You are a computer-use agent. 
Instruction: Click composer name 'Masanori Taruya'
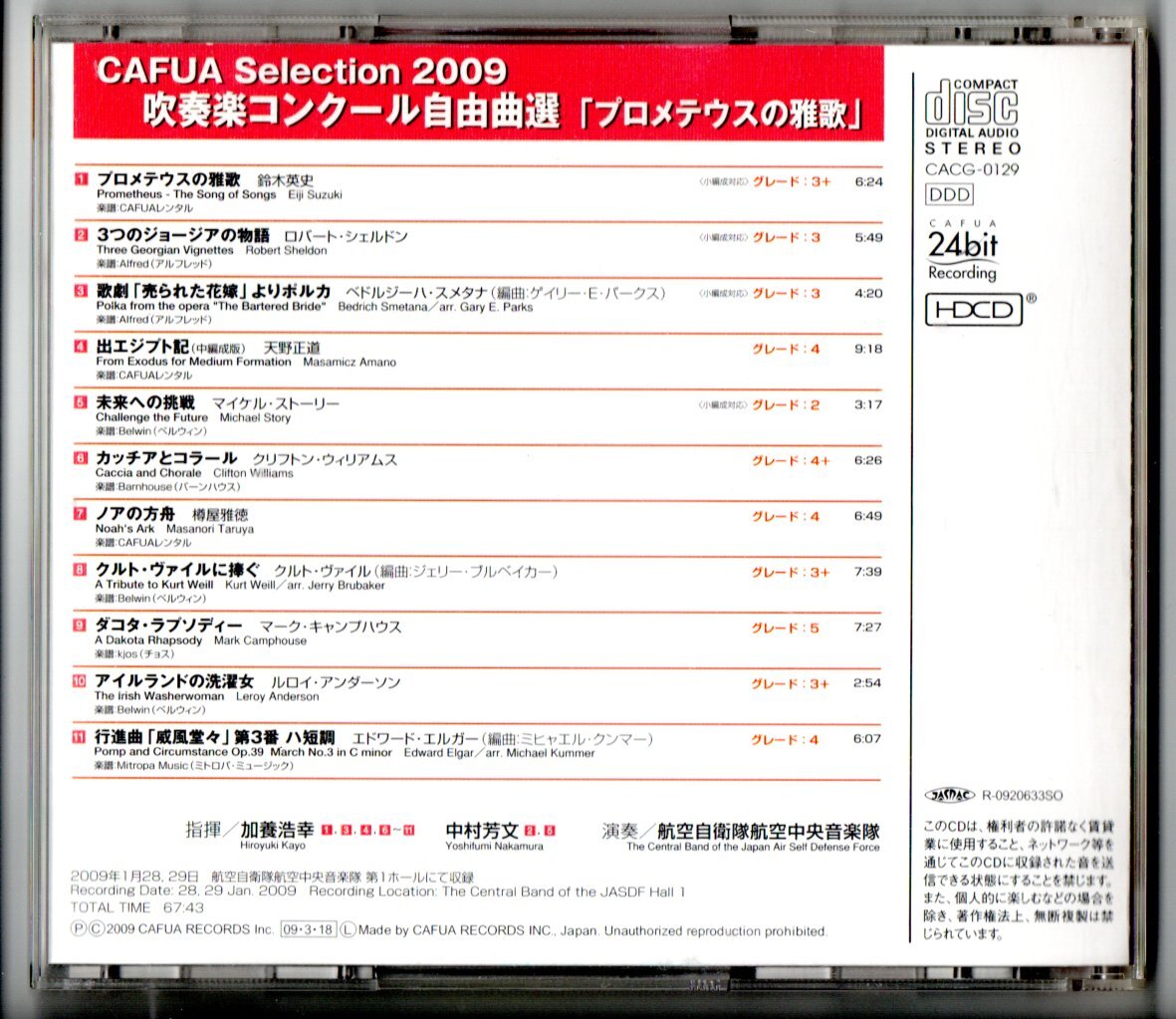pyautogui.click(x=210, y=528)
